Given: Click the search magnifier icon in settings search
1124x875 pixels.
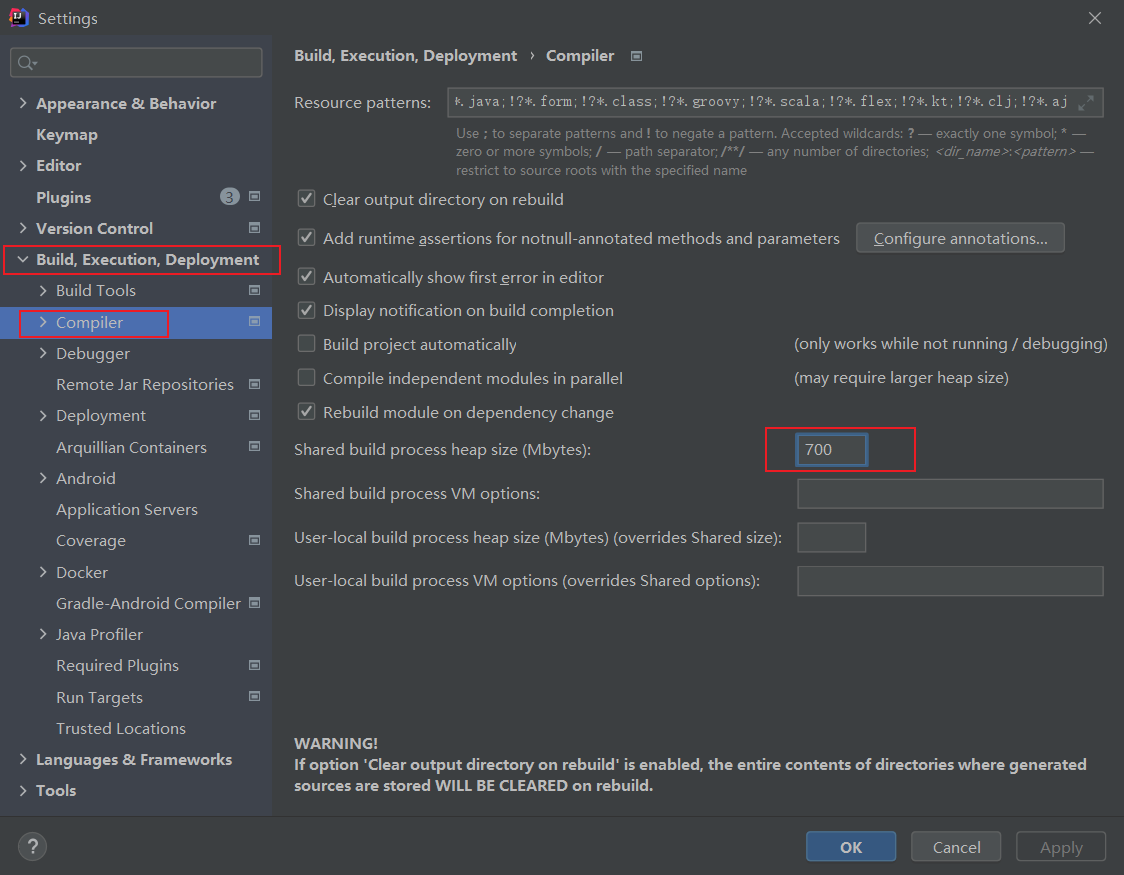Looking at the screenshot, I should coord(26,63).
